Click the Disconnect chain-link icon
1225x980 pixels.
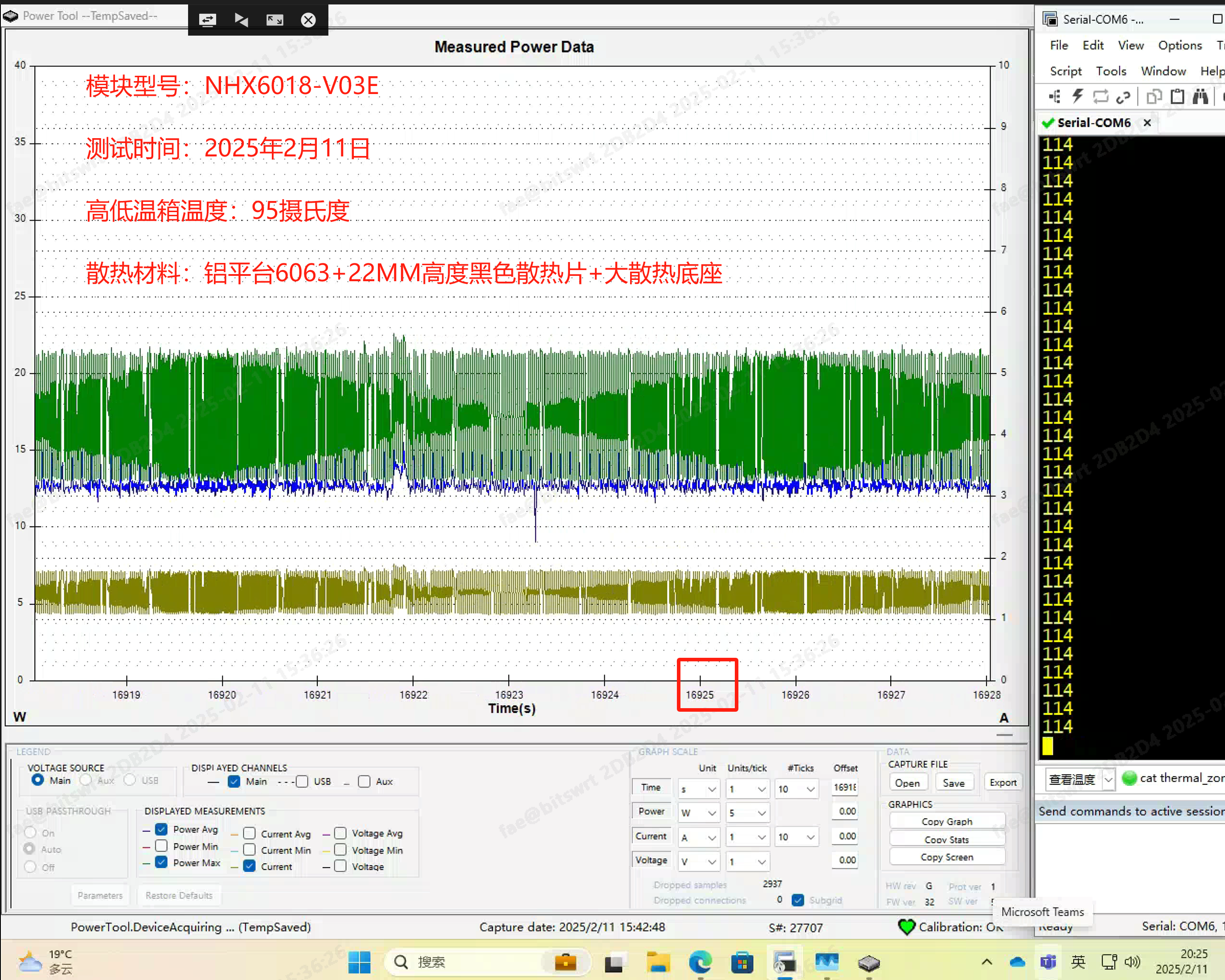[1123, 97]
